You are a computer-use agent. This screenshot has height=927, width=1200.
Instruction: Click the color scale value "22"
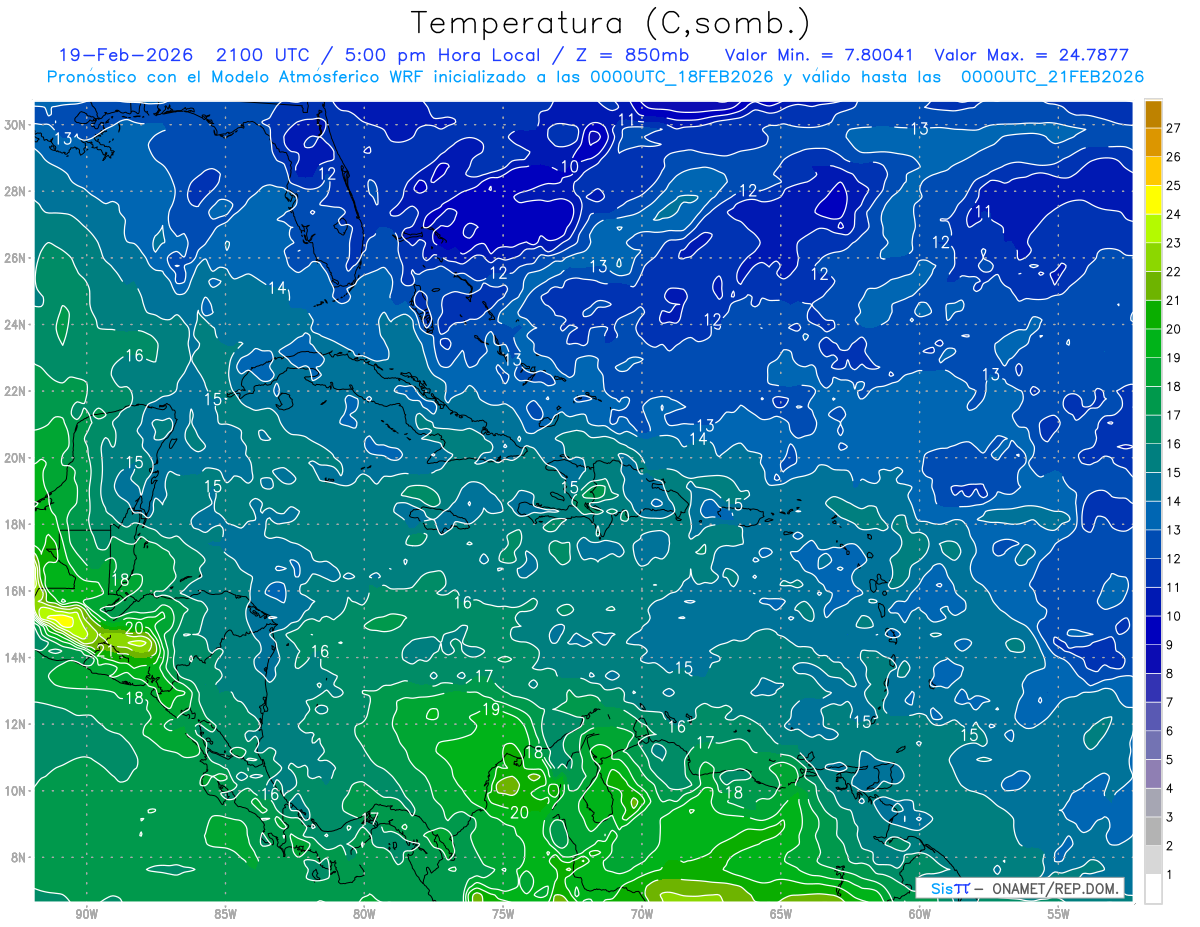pyautogui.click(x=1173, y=272)
